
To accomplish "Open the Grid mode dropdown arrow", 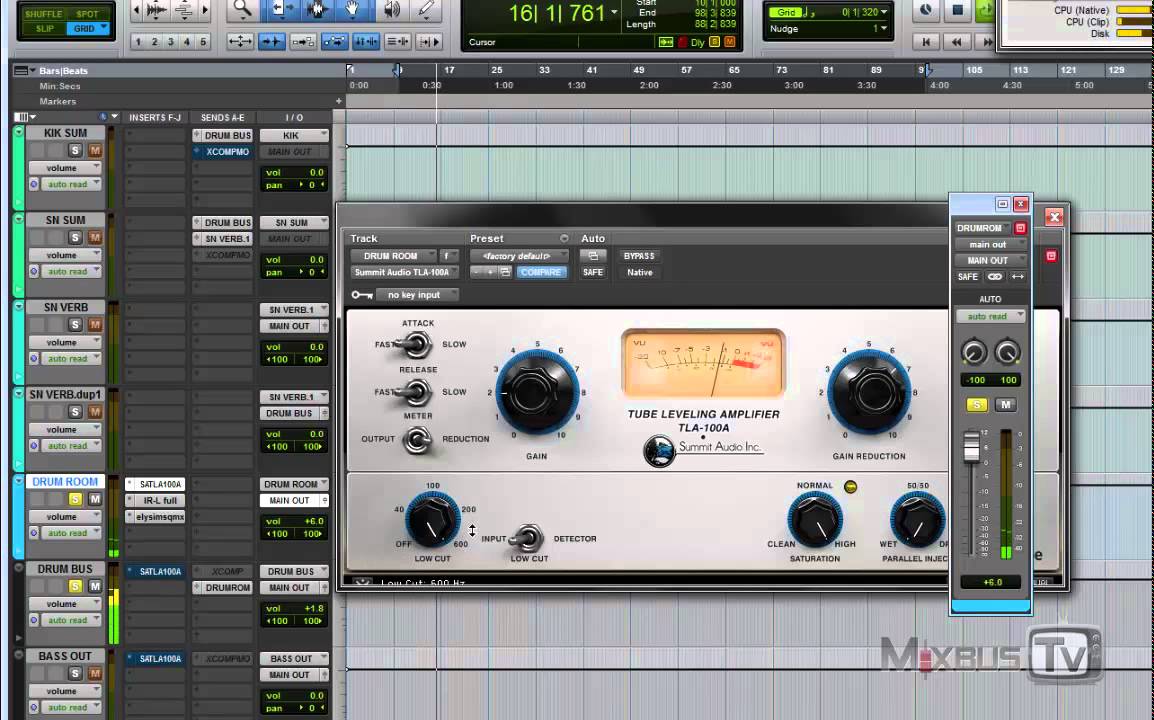I will coord(104,29).
